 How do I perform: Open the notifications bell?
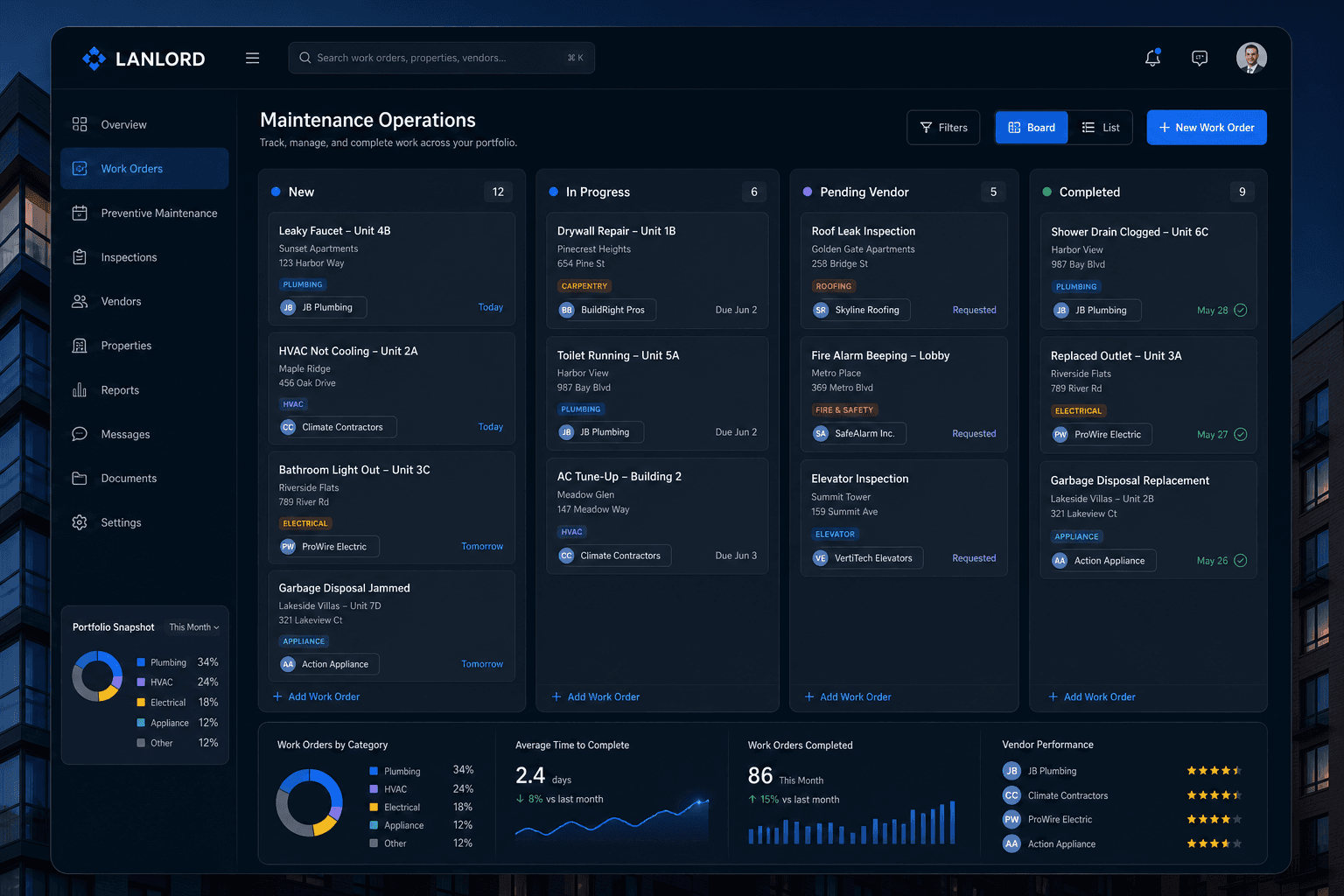click(x=1153, y=58)
